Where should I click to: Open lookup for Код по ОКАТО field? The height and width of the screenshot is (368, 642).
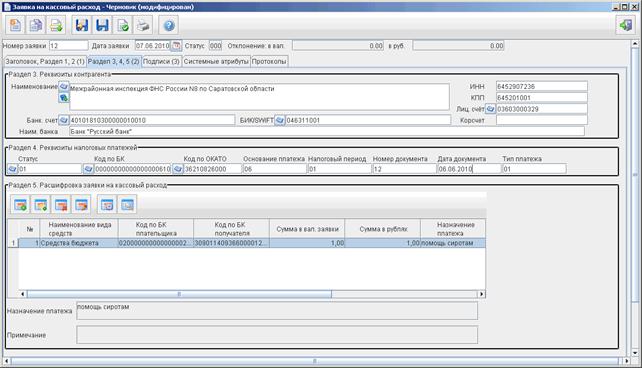[x=178, y=169]
